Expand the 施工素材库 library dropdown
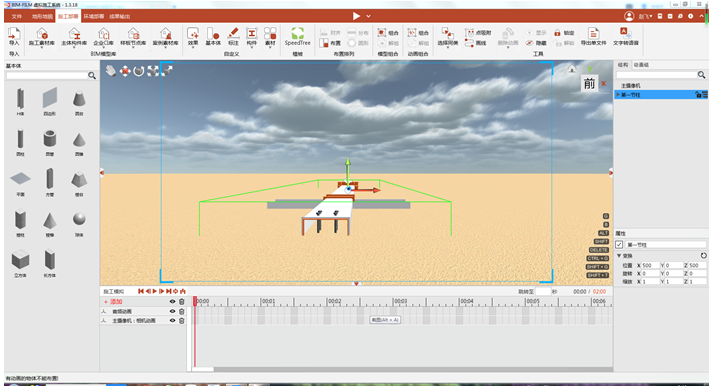Viewport: 709px width, 388px height. (x=42, y=47)
